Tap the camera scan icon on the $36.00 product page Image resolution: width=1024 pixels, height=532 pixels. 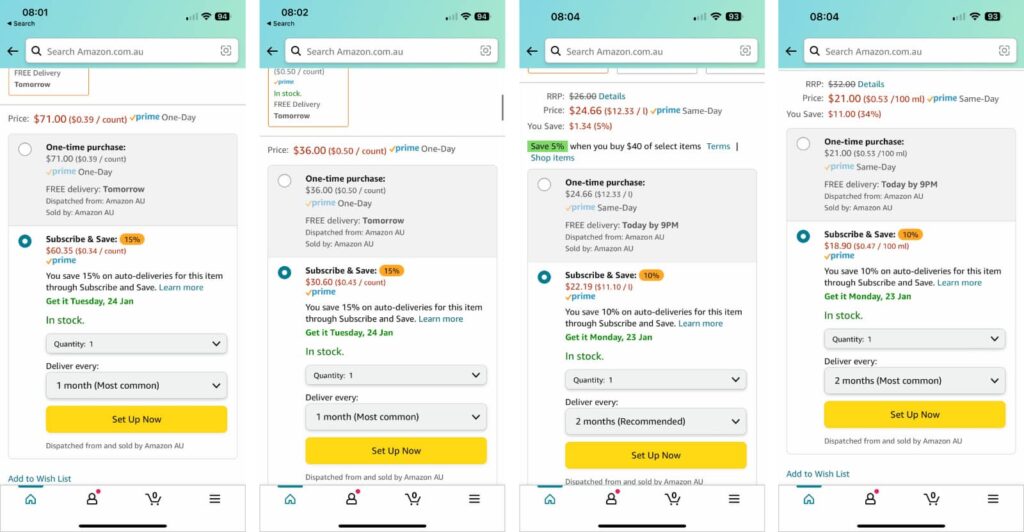(x=486, y=51)
